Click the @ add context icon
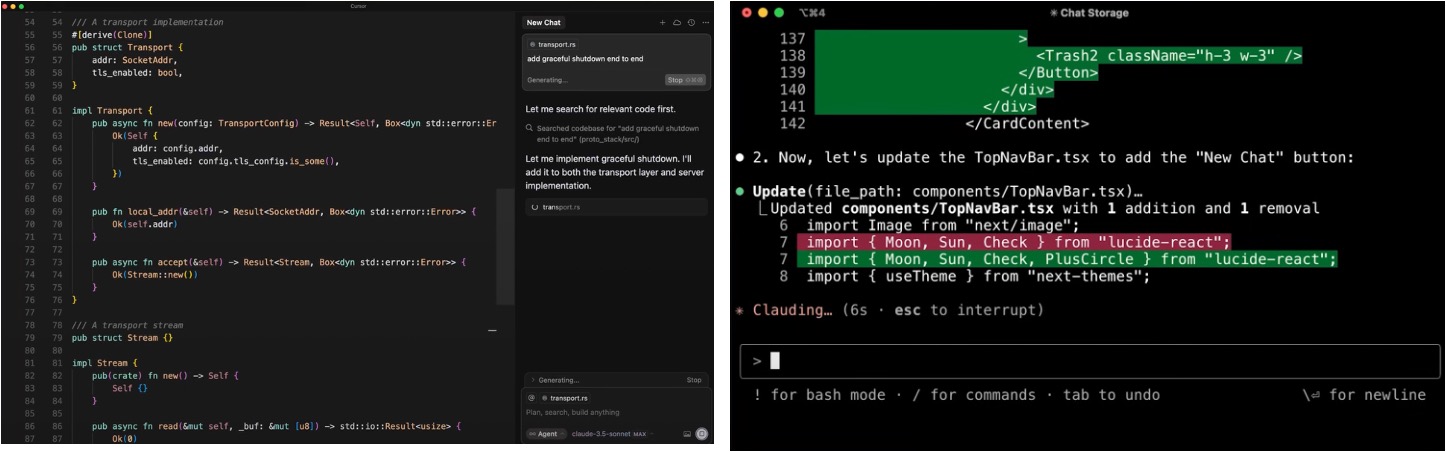The width and height of the screenshot is (1446, 452). point(531,397)
